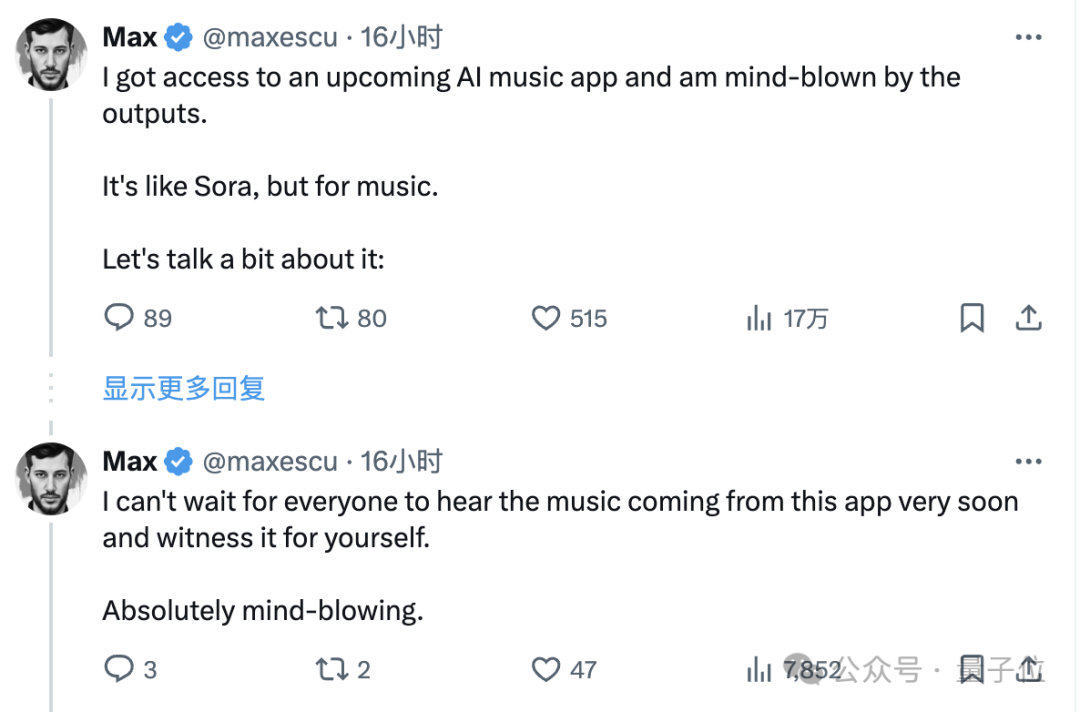Open the more options menu on first tweet
The width and height of the screenshot is (1080, 712).
[1028, 37]
